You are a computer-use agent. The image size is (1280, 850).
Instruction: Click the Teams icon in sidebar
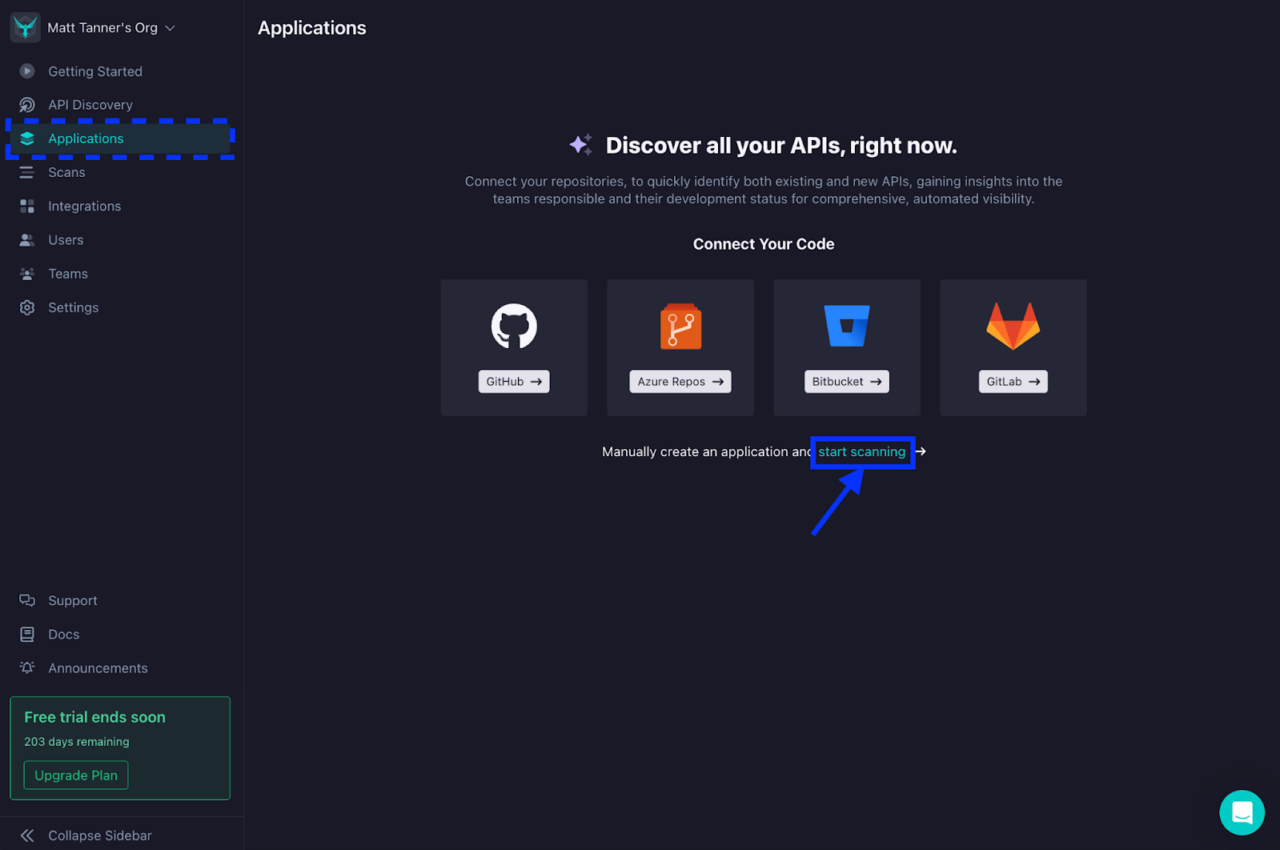[x=26, y=273]
